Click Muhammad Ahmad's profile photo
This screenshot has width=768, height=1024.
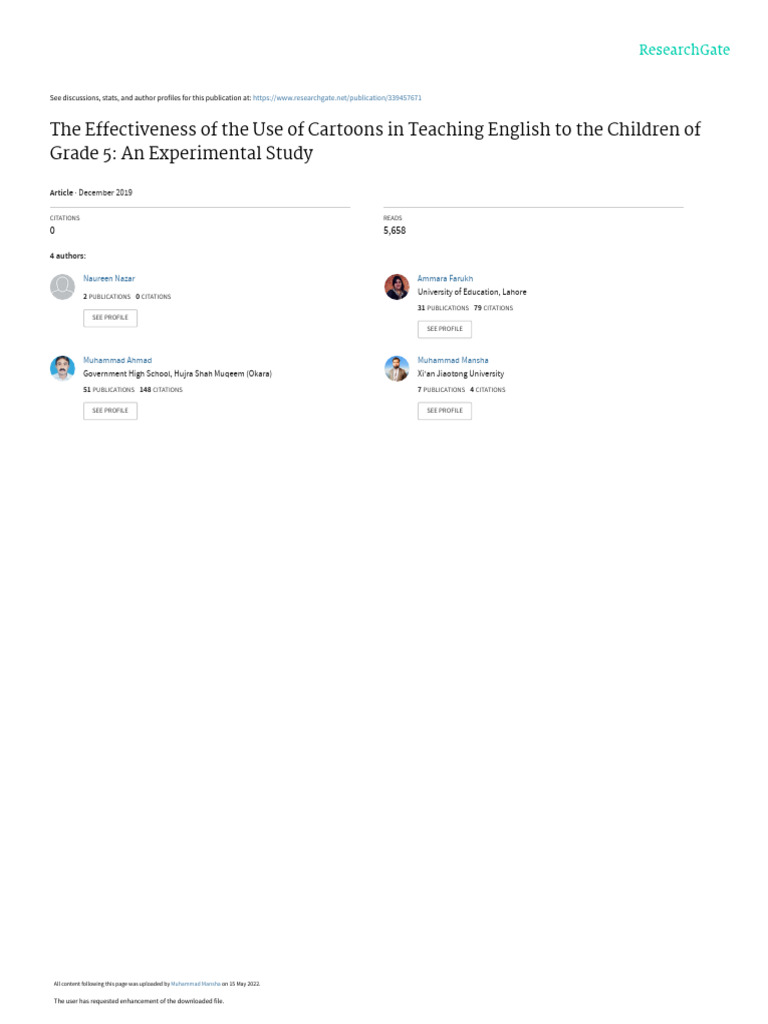(x=62, y=368)
